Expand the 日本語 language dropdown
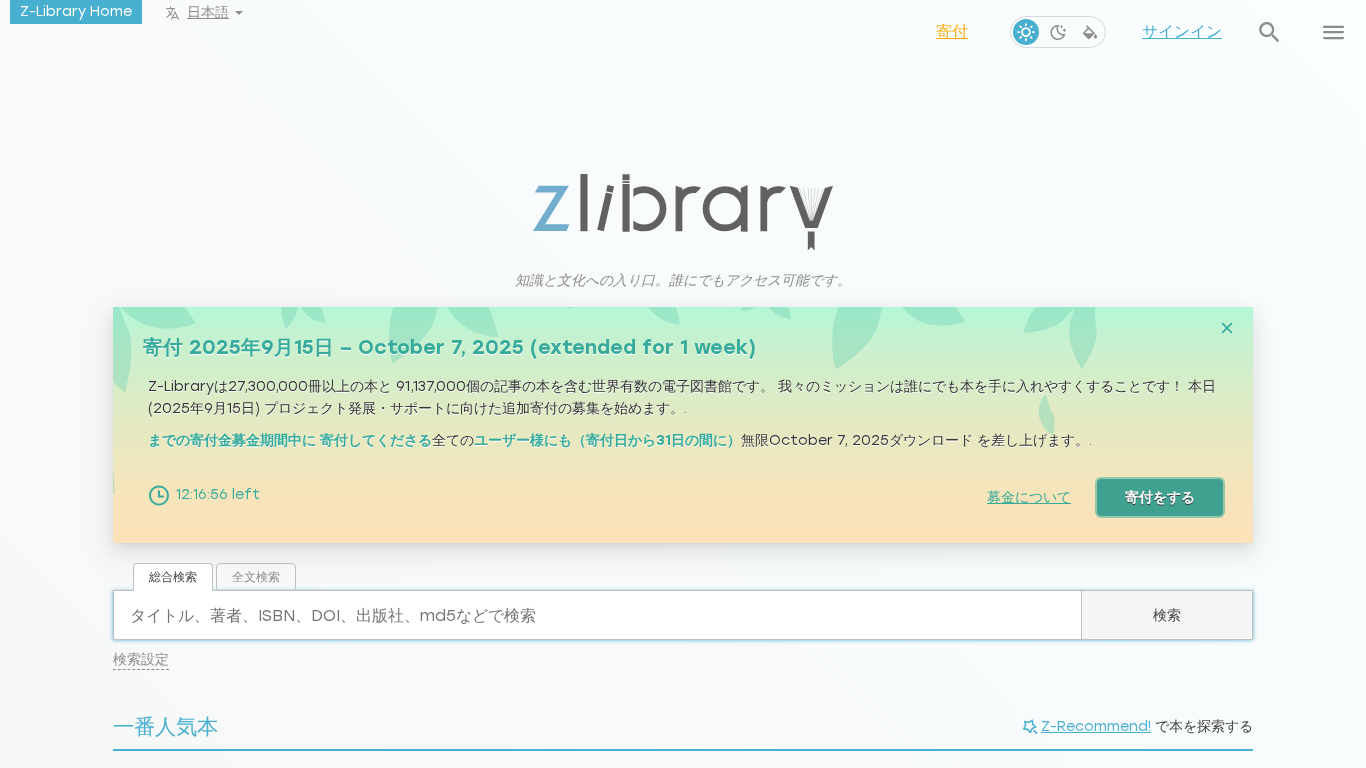This screenshot has width=1366, height=768. point(214,13)
